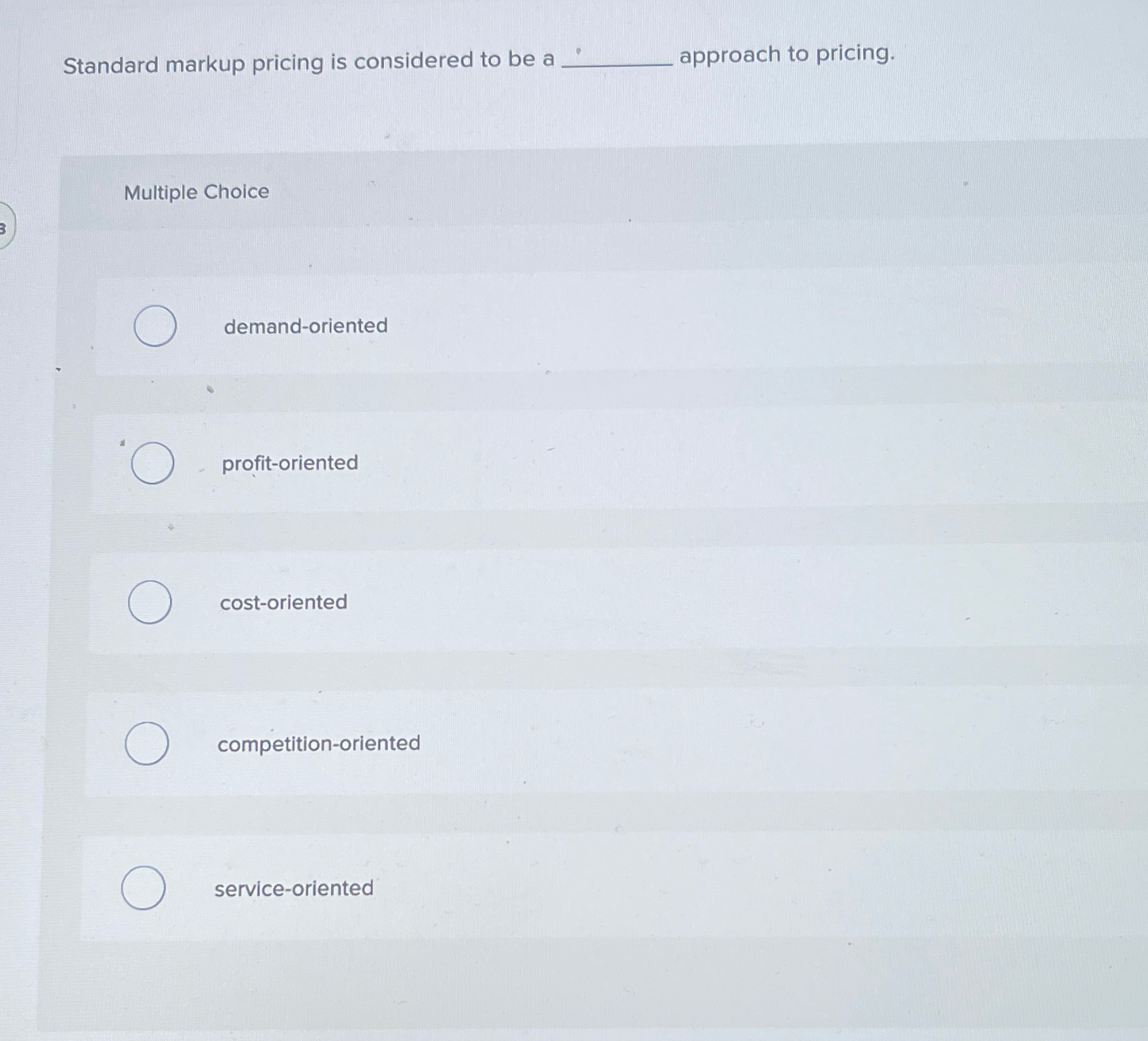Select the service-oriented radio button
Image resolution: width=1148 pixels, height=1041 pixels.
[144, 889]
